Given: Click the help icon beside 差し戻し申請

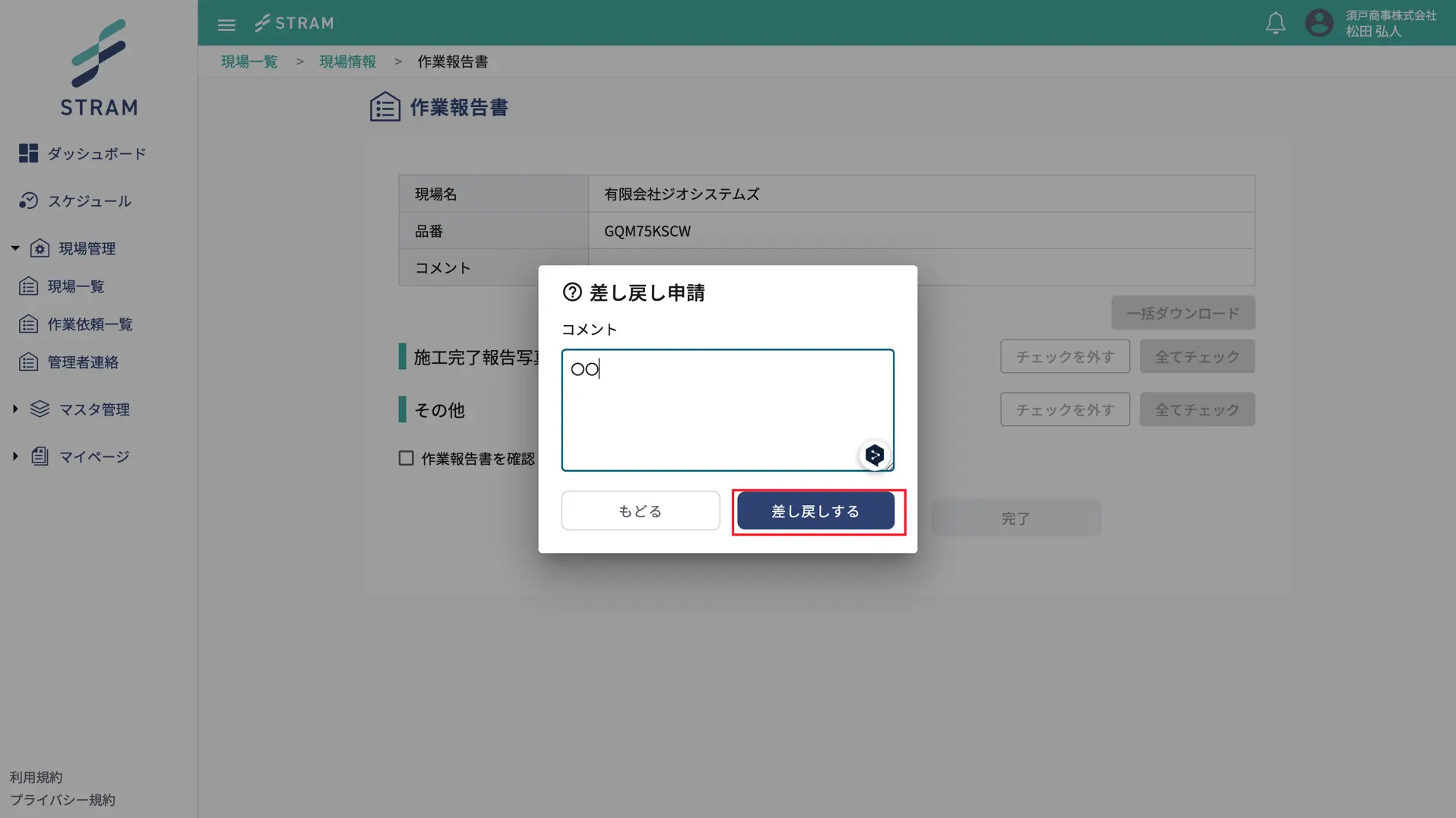Looking at the screenshot, I should coord(572,292).
